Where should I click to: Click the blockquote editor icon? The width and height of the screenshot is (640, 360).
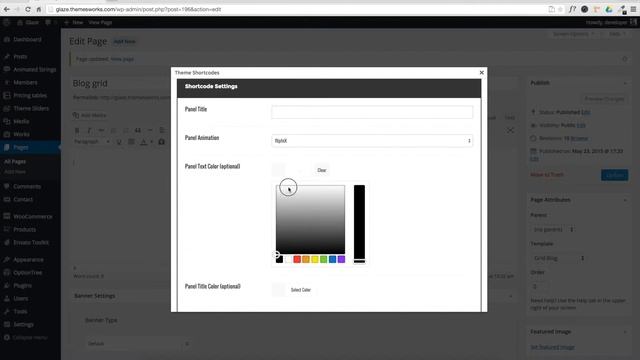pos(138,130)
